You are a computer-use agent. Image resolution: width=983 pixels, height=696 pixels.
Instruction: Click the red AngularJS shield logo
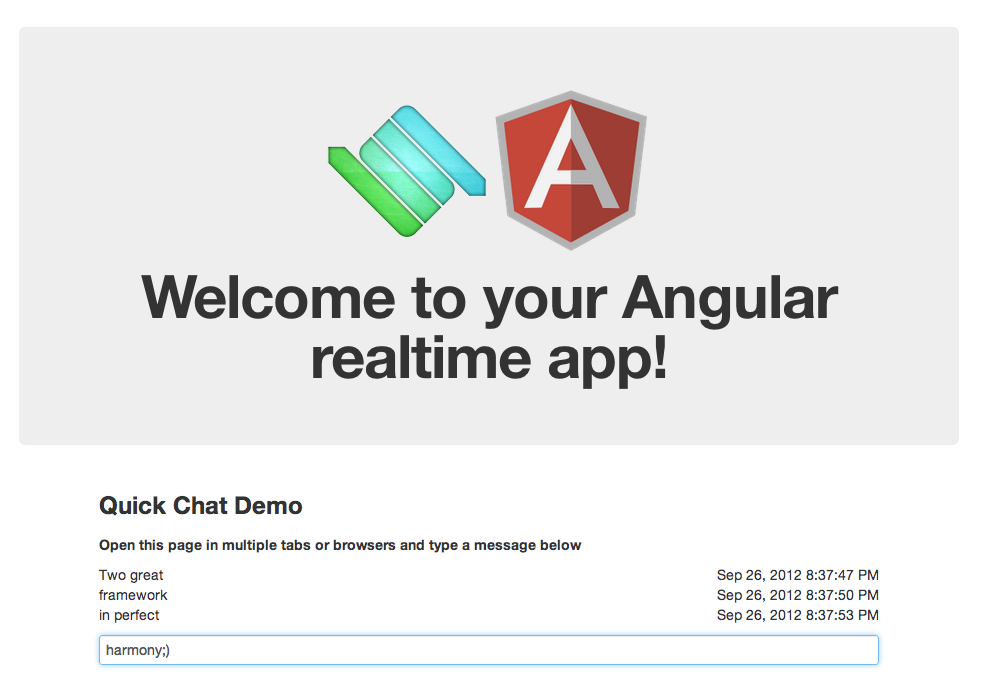[570, 170]
